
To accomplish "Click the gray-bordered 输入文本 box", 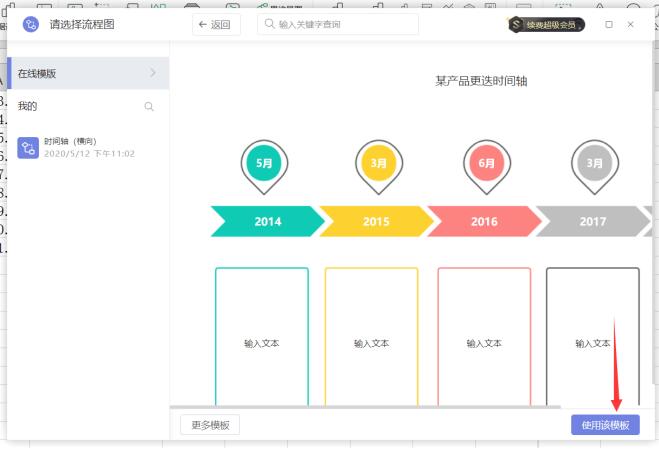I will click(x=593, y=336).
